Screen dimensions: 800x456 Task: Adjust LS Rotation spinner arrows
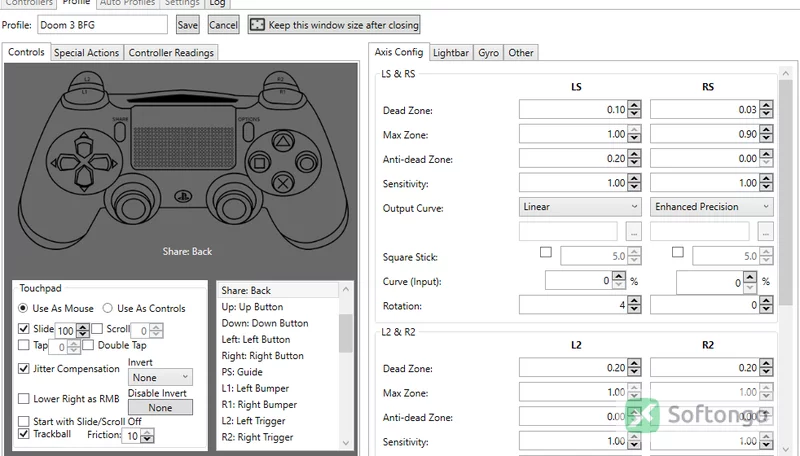pos(634,305)
